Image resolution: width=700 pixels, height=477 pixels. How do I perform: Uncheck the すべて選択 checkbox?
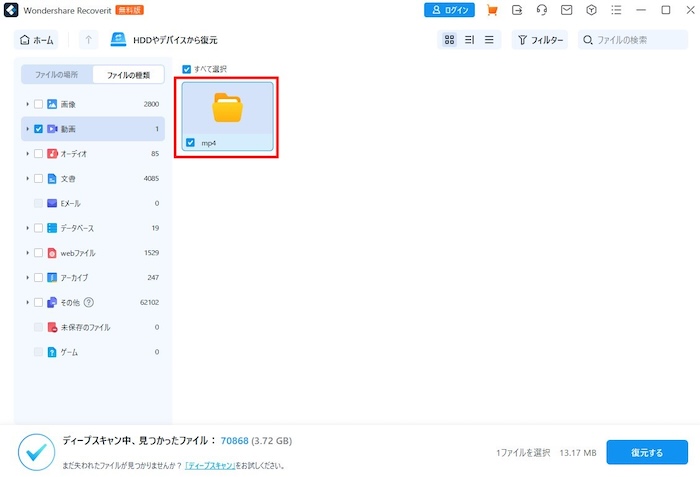click(x=187, y=69)
